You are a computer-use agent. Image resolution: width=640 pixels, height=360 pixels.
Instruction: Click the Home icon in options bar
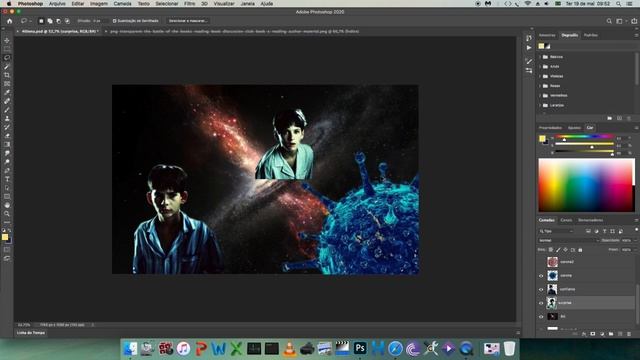tap(9, 21)
